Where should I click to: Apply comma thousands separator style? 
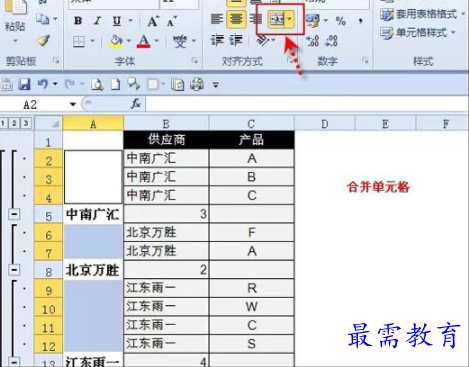[361, 21]
